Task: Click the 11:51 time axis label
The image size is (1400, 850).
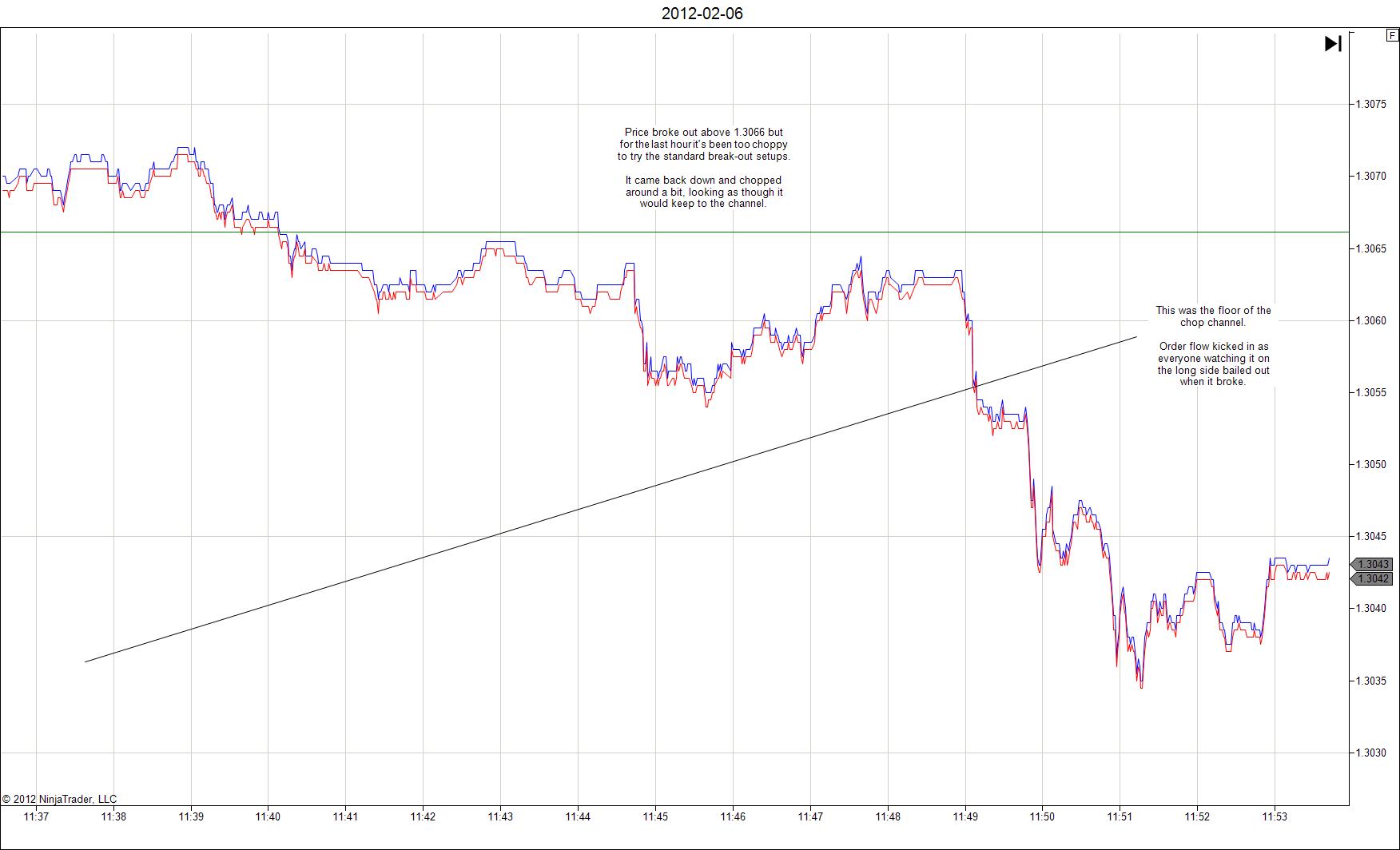Action: point(1120,816)
